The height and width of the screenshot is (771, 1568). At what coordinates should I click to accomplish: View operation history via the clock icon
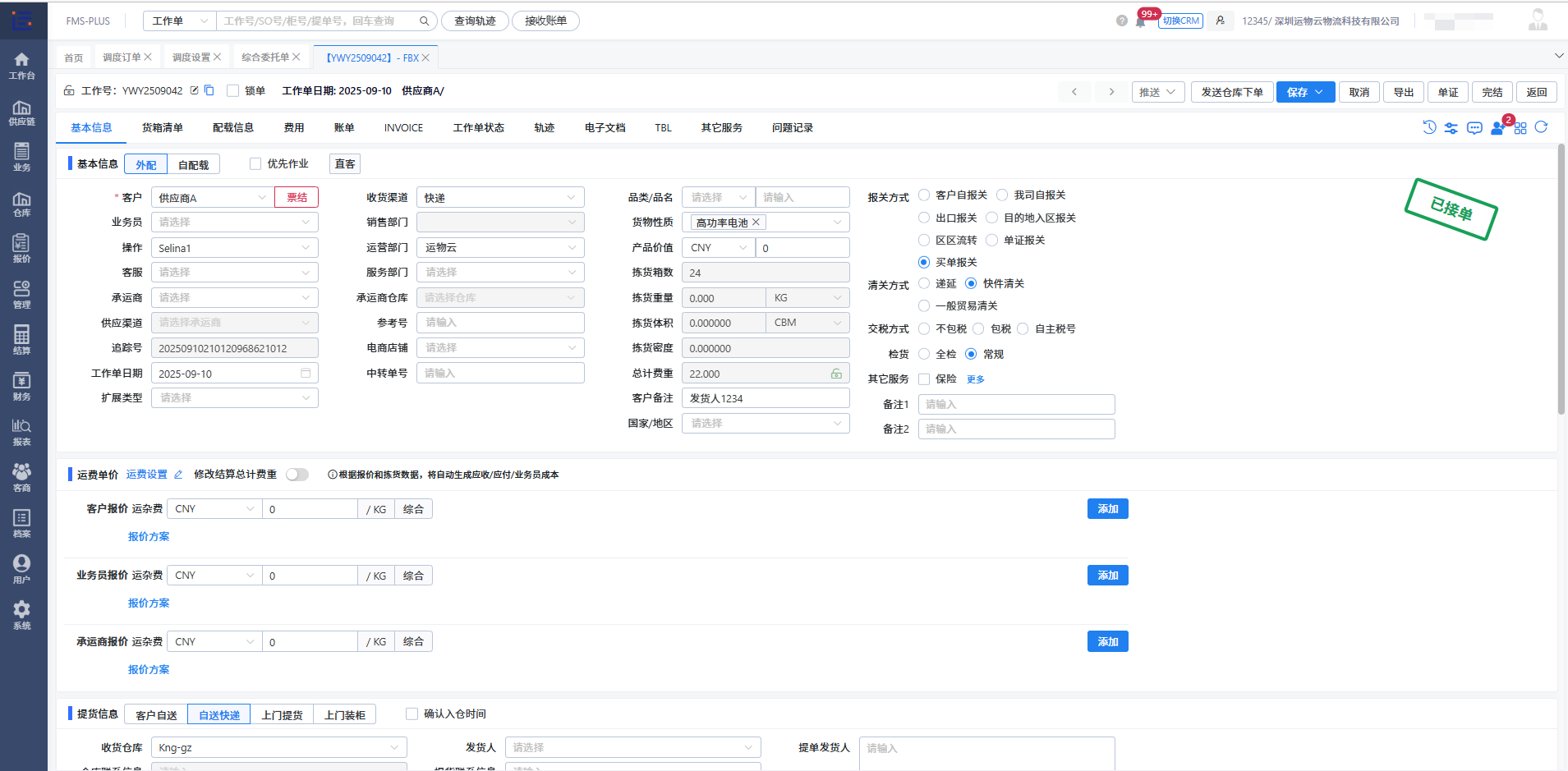pos(1429,127)
